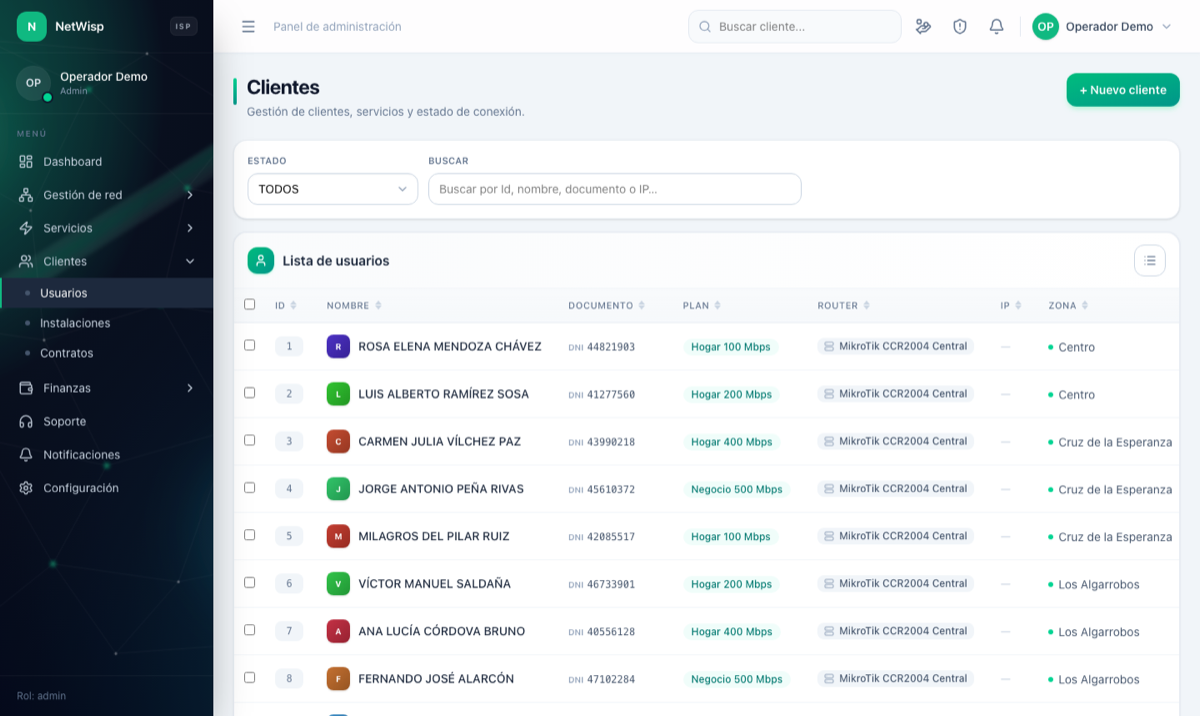The image size is (1200, 716).
Task: Click the name ANA LUCÍA CÓRDOVA BRUNO
Action: point(442,632)
